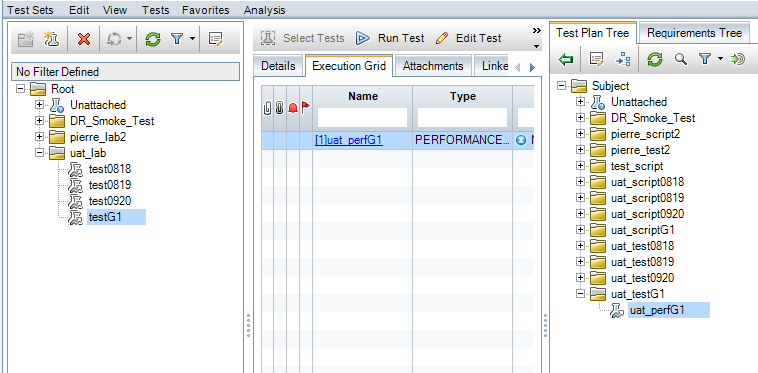Viewport: 758px width, 373px height.
Task: Click the first attachment paperclip column icon
Action: point(267,108)
